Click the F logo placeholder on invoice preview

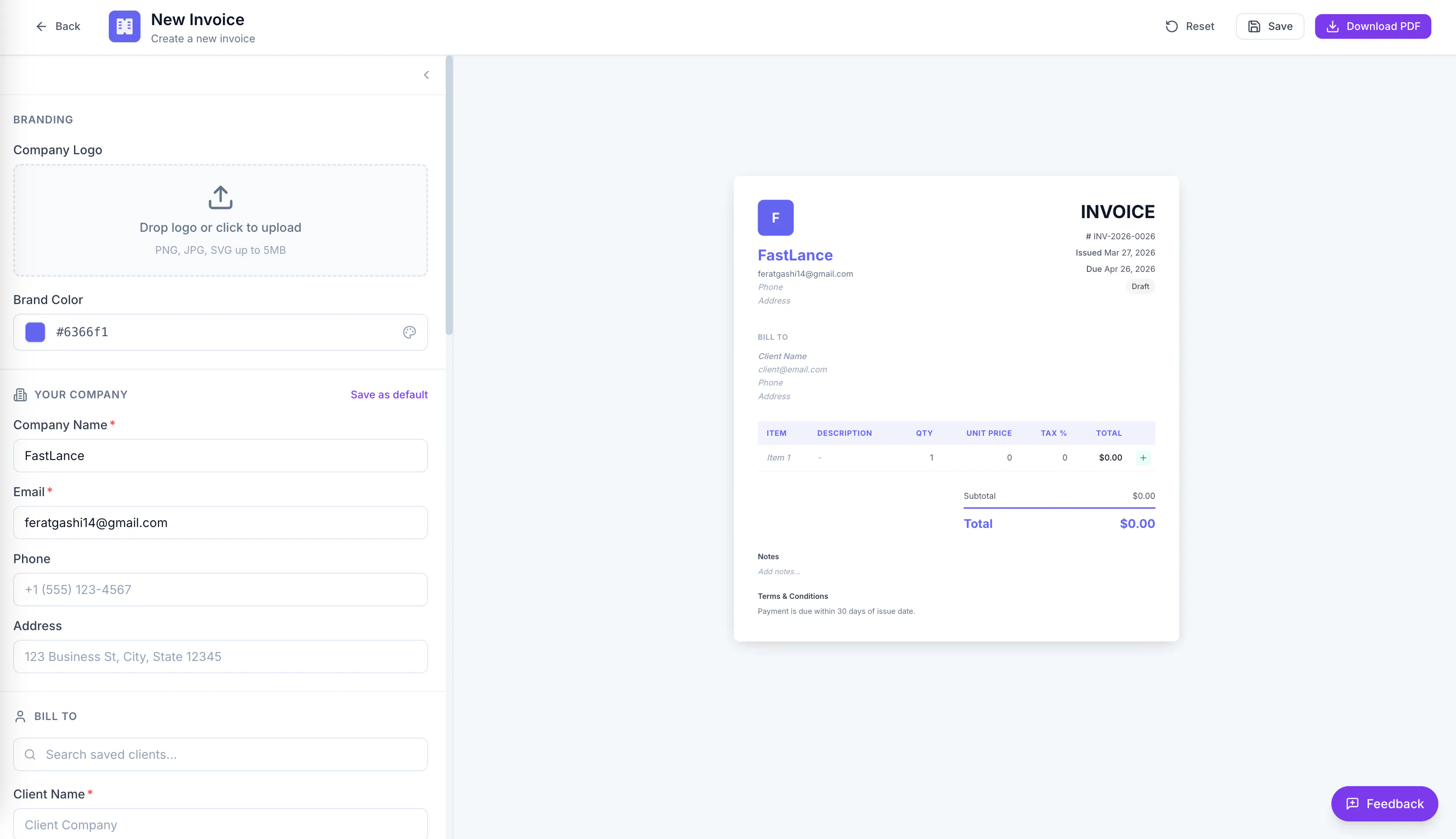775,218
